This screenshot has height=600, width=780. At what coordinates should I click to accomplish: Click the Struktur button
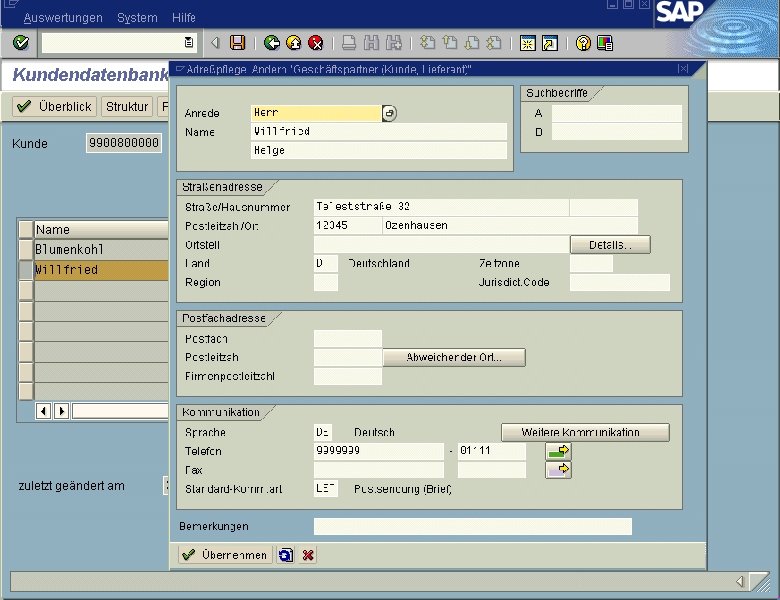point(127,106)
